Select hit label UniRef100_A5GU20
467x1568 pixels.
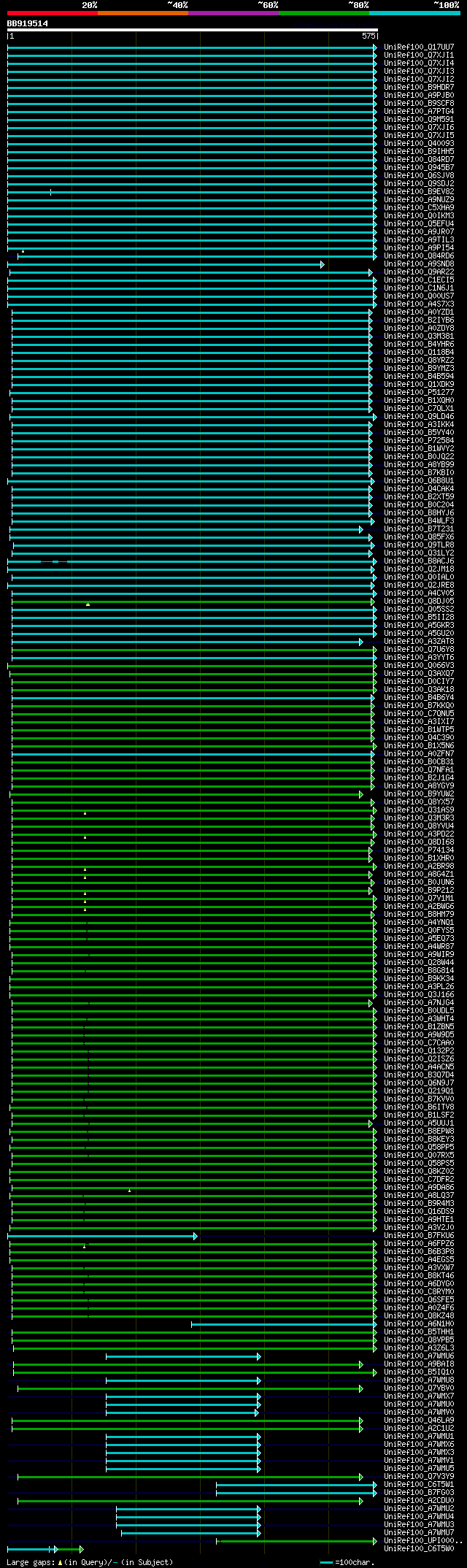(x=419, y=633)
